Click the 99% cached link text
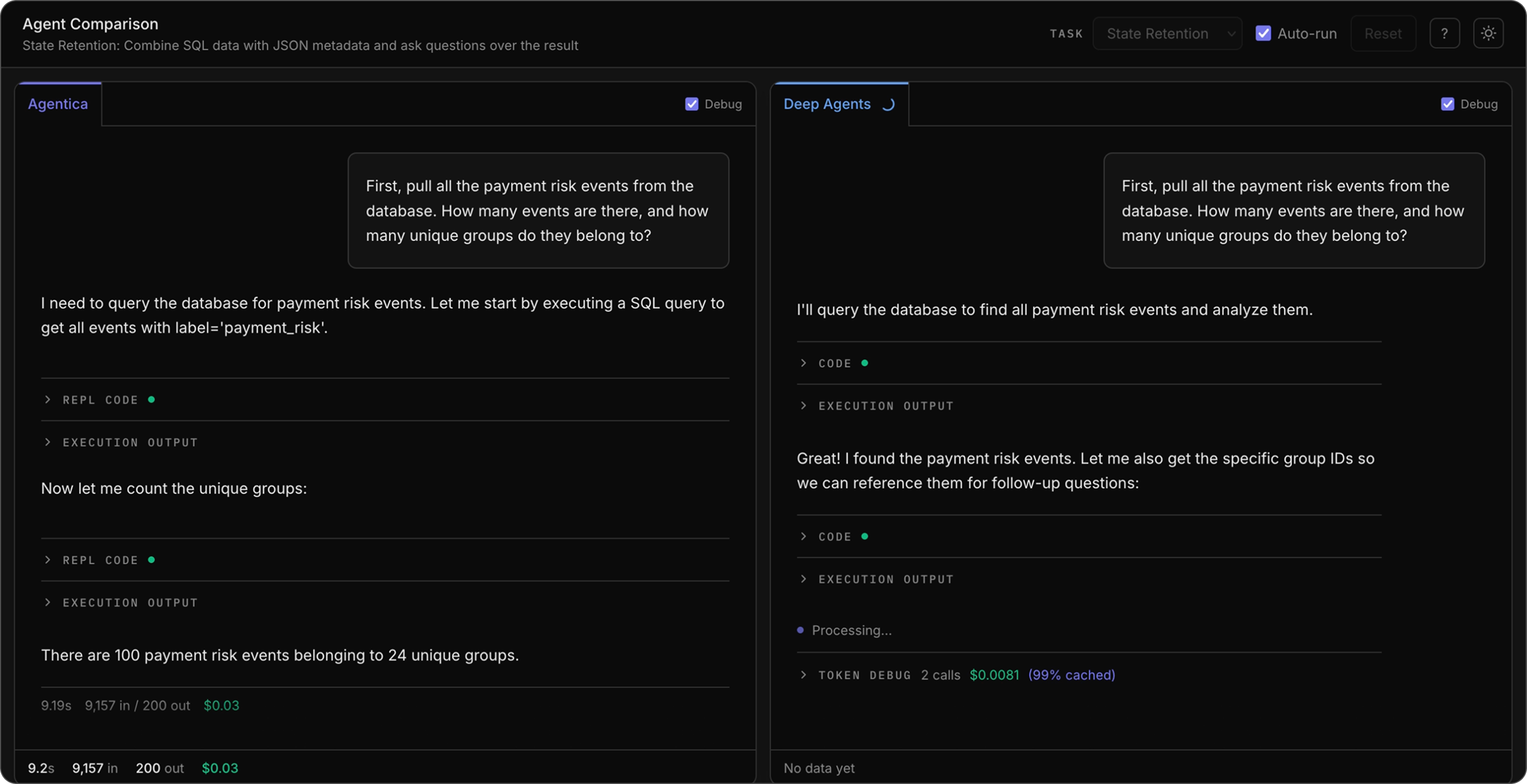 tap(1071, 675)
